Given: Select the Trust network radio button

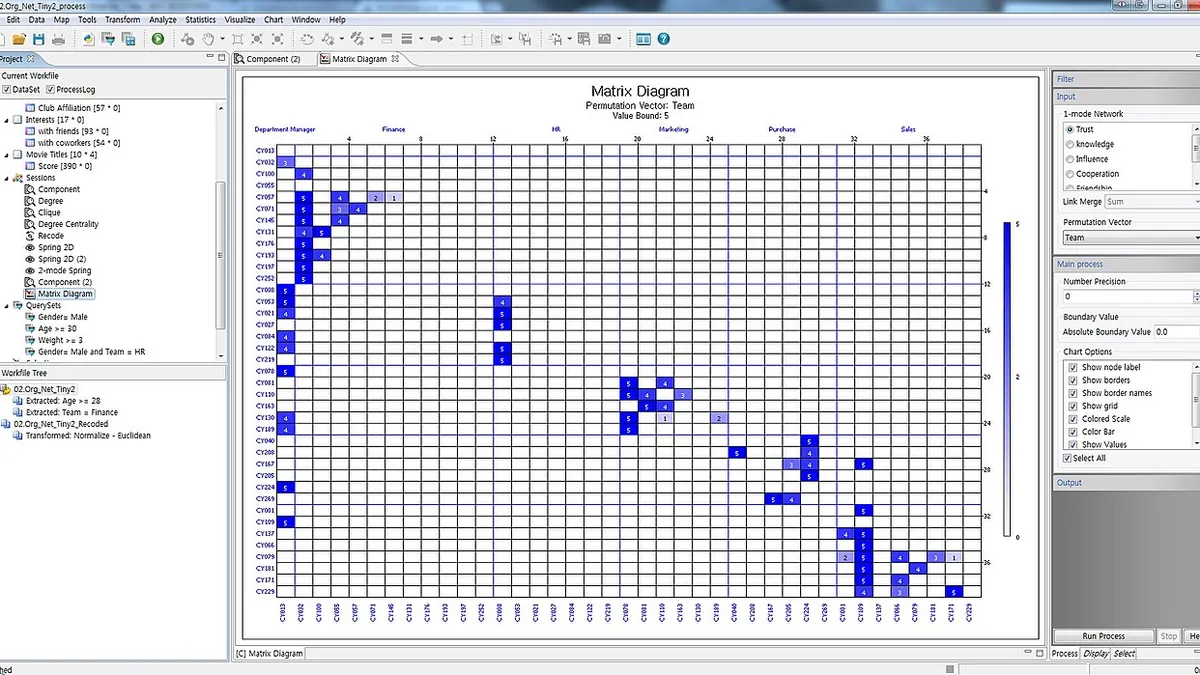Looking at the screenshot, I should click(1070, 130).
